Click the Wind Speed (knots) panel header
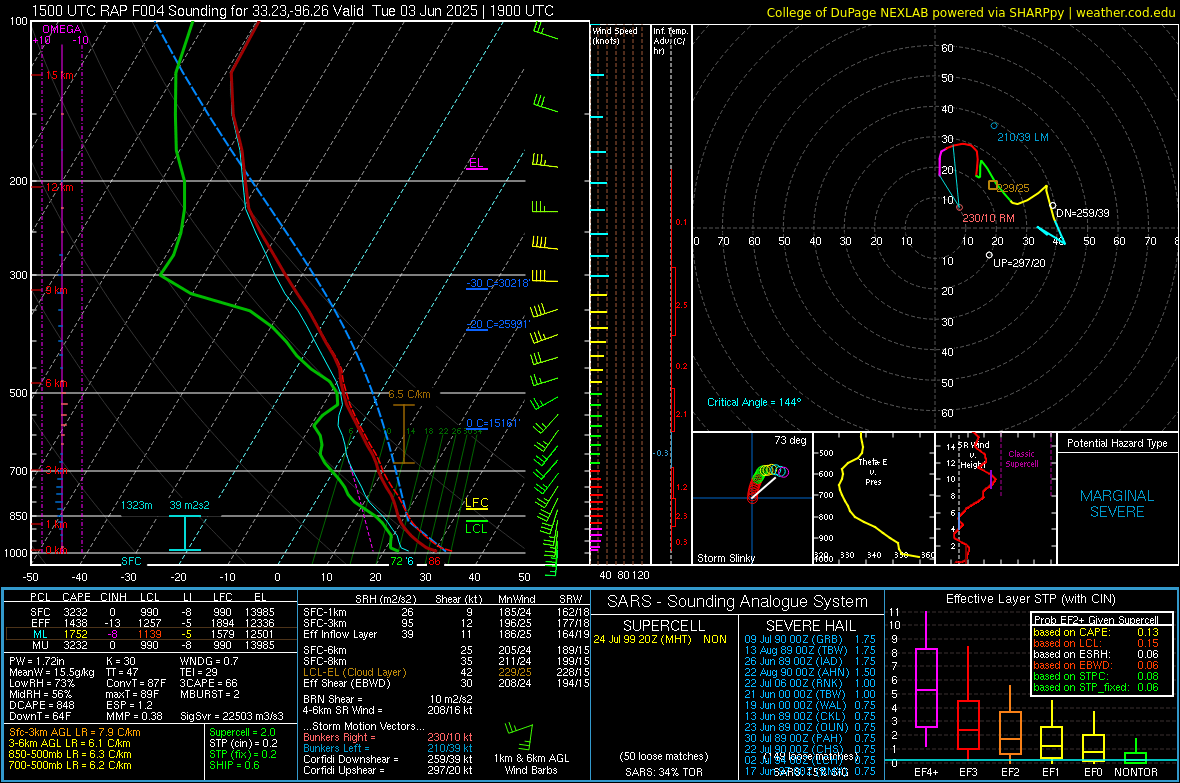The height and width of the screenshot is (783, 1180). [x=615, y=35]
